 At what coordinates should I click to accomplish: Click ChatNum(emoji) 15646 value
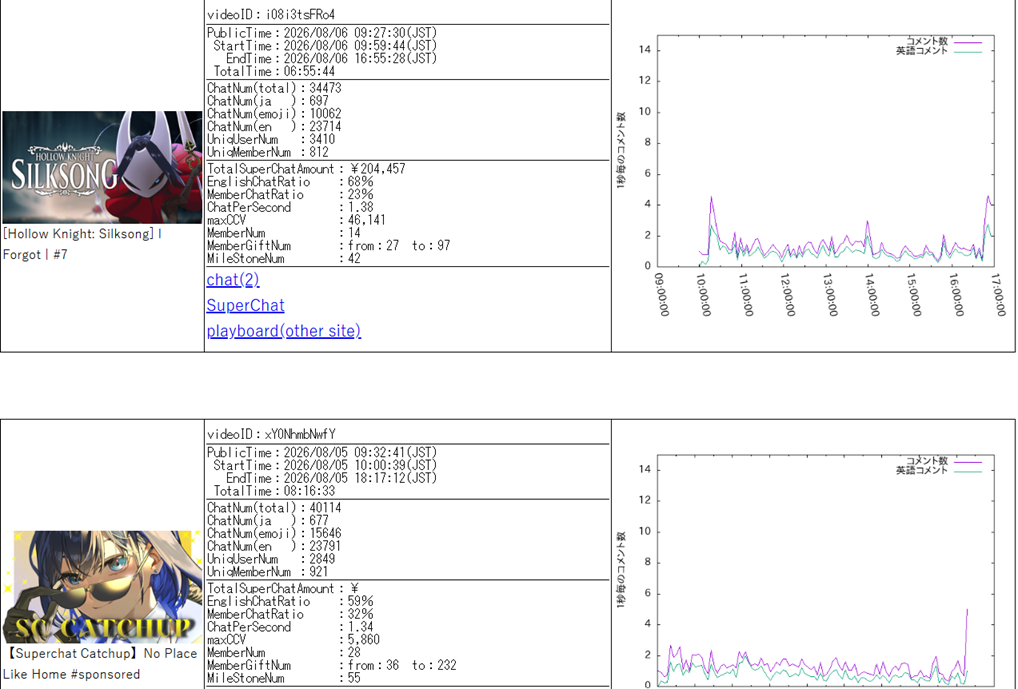click(325, 533)
